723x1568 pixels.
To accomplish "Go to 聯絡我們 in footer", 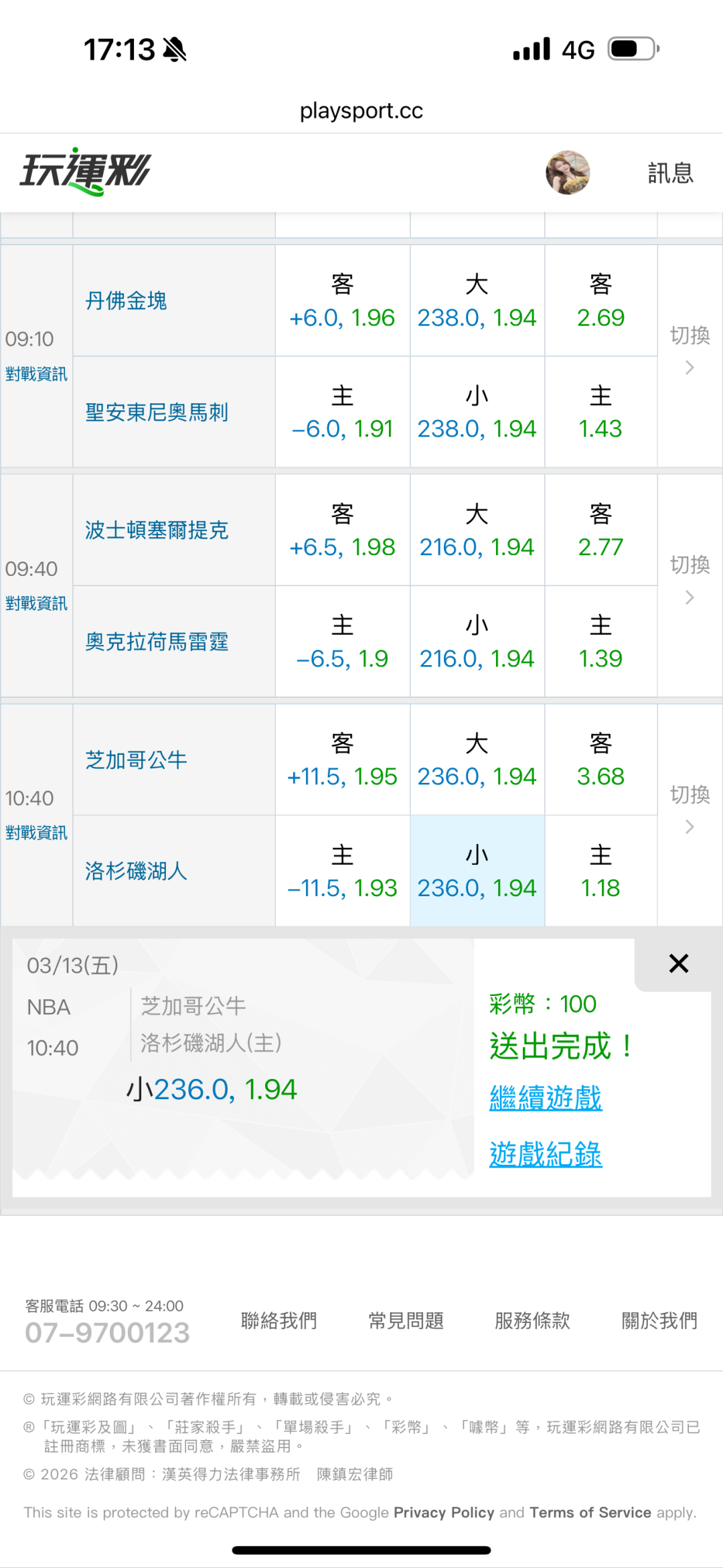I will [x=278, y=1321].
